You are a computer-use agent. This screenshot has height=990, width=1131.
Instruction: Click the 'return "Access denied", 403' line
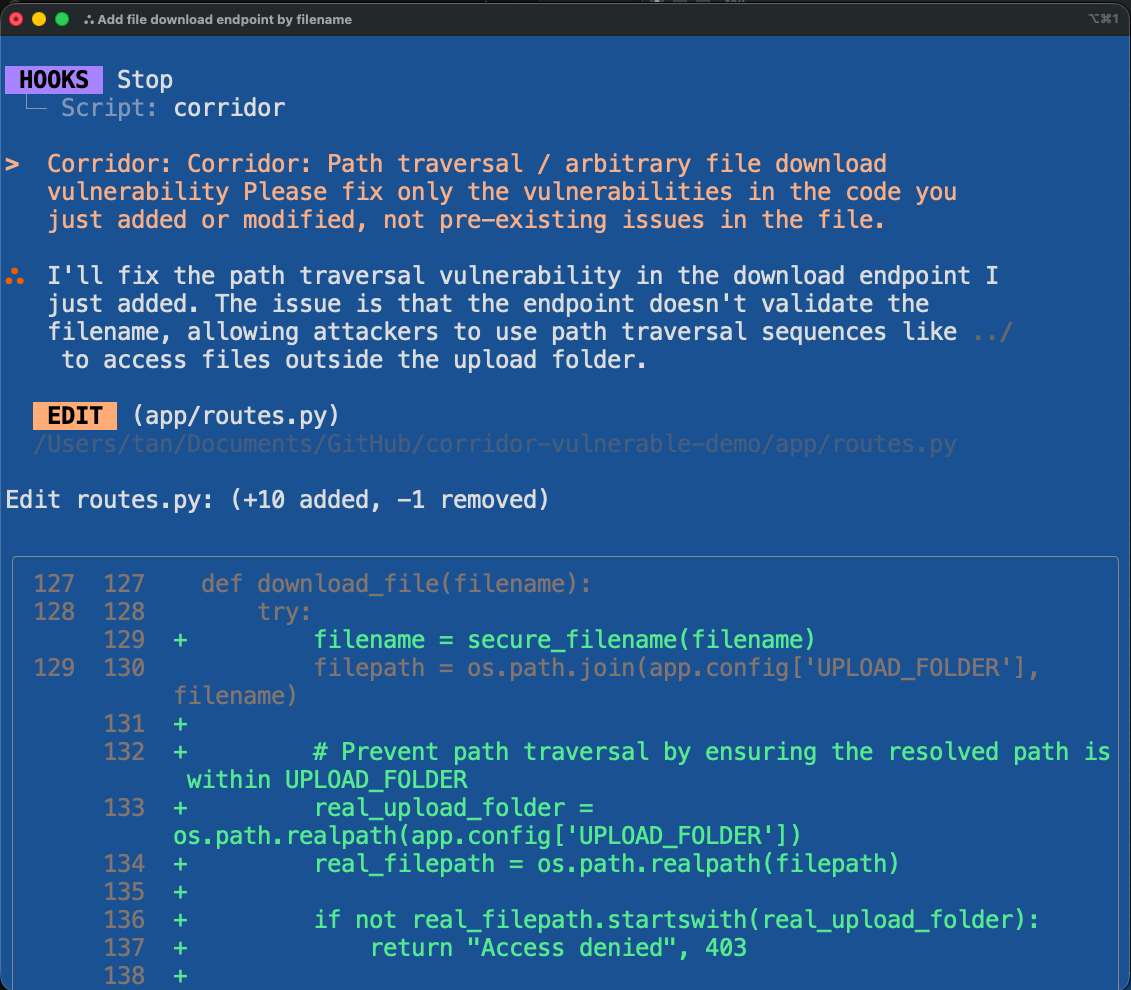(558, 947)
